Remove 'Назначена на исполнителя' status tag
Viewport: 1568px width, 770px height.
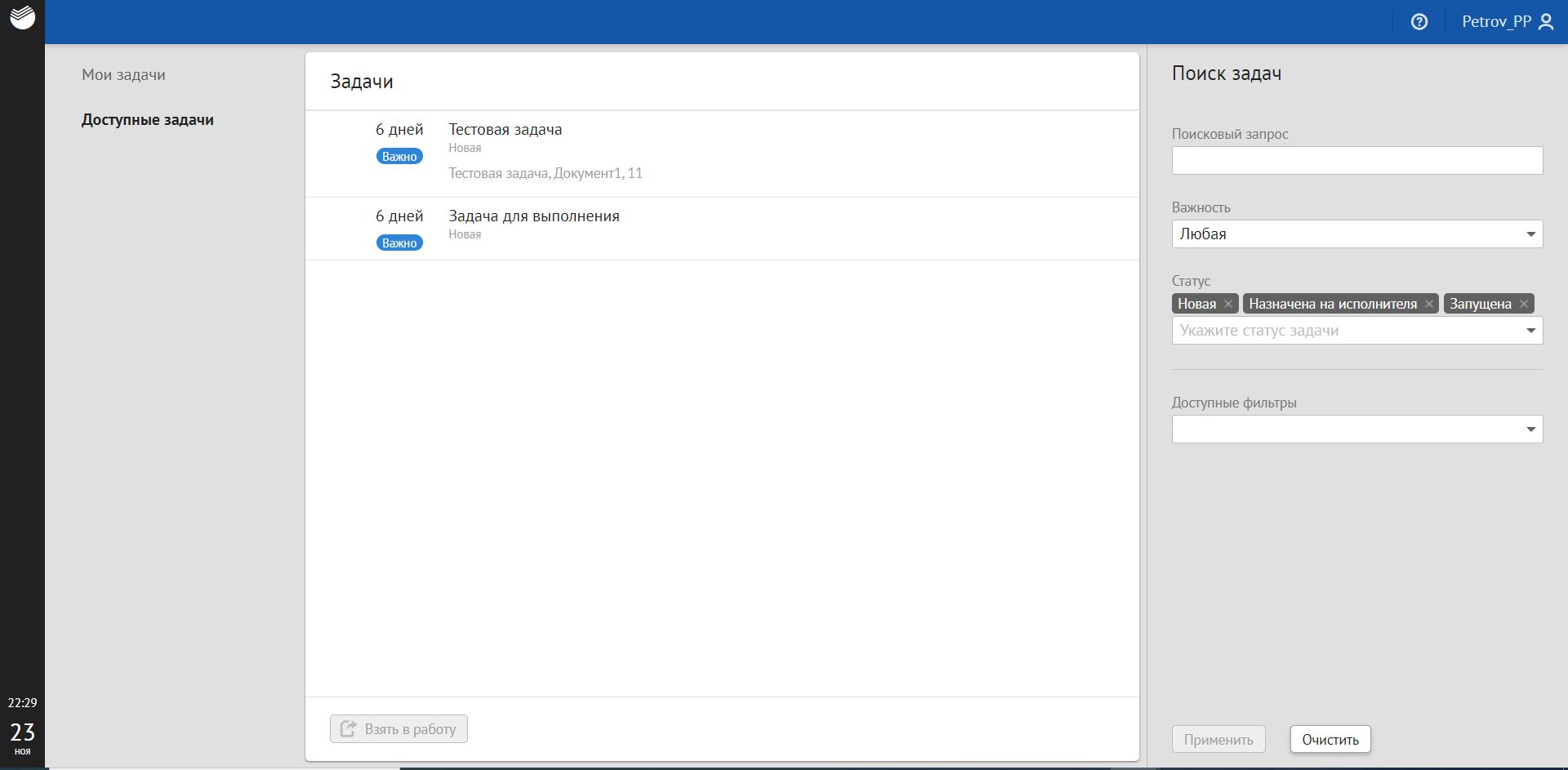(1429, 304)
